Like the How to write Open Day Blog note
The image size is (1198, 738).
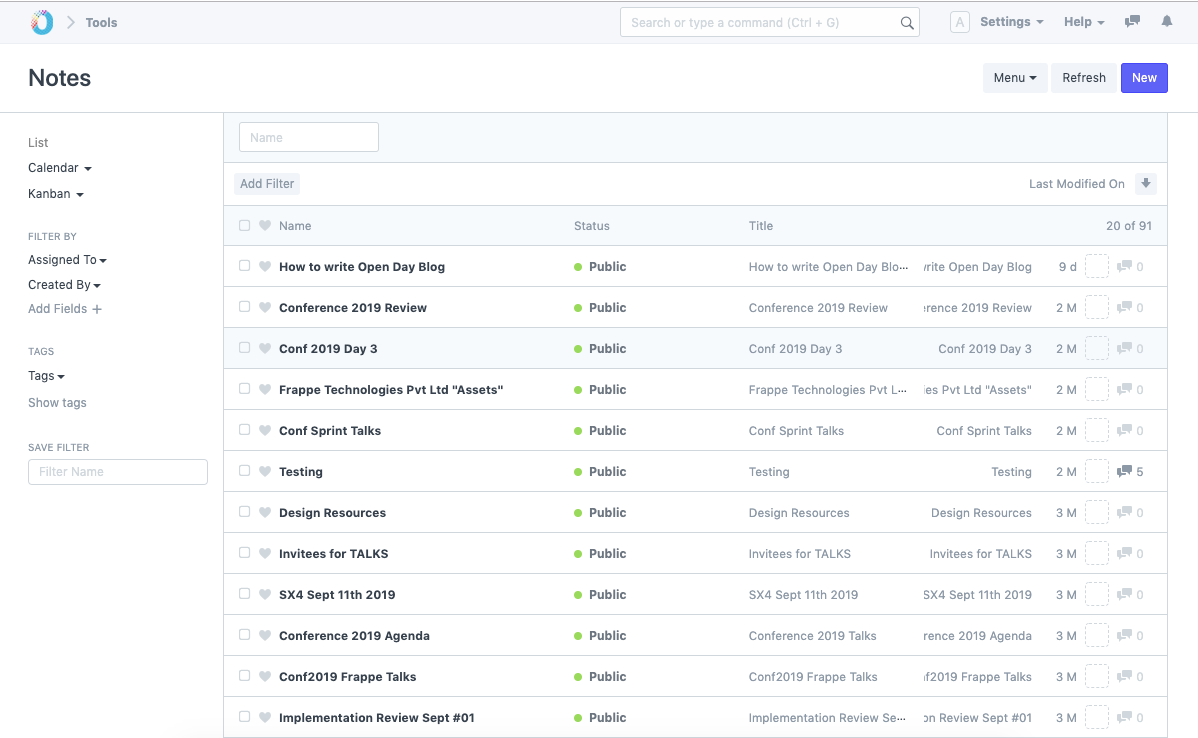pyautogui.click(x=265, y=267)
